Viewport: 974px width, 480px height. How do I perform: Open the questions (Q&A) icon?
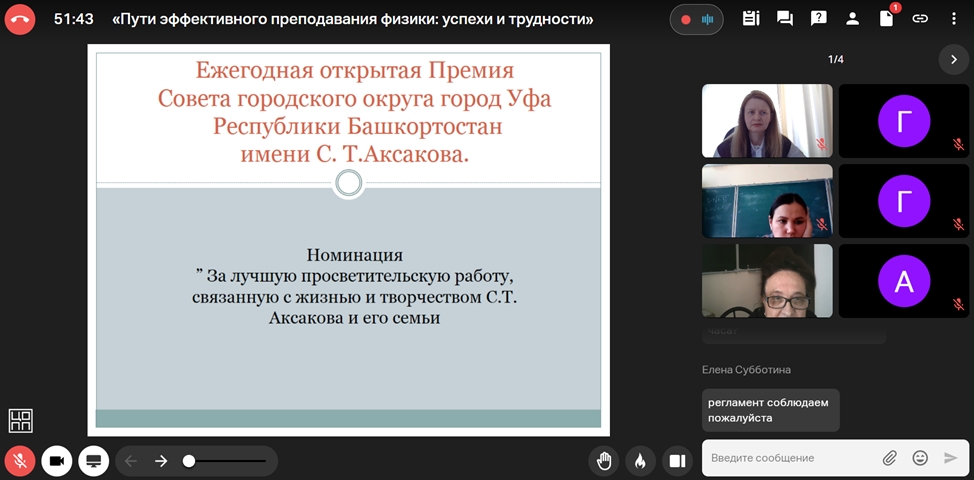(818, 19)
